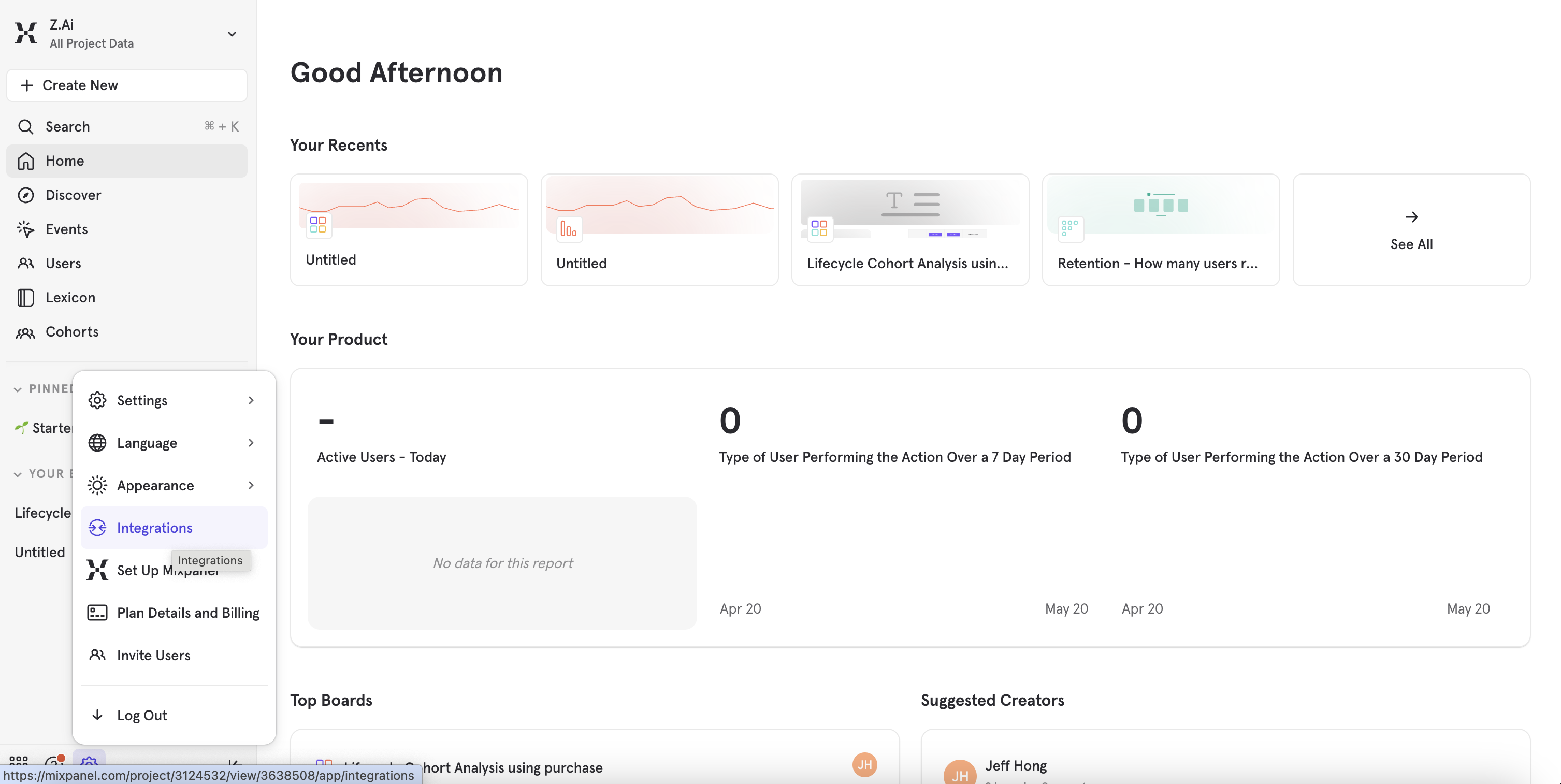Screen dimensions: 1561x784
Task: Click the Search magnifier icon
Action: tap(25, 127)
